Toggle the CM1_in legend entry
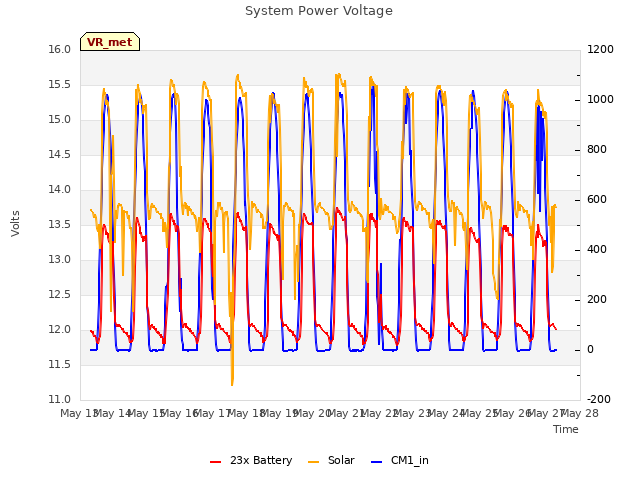Screen dimensions: 640x480 tap(400, 460)
